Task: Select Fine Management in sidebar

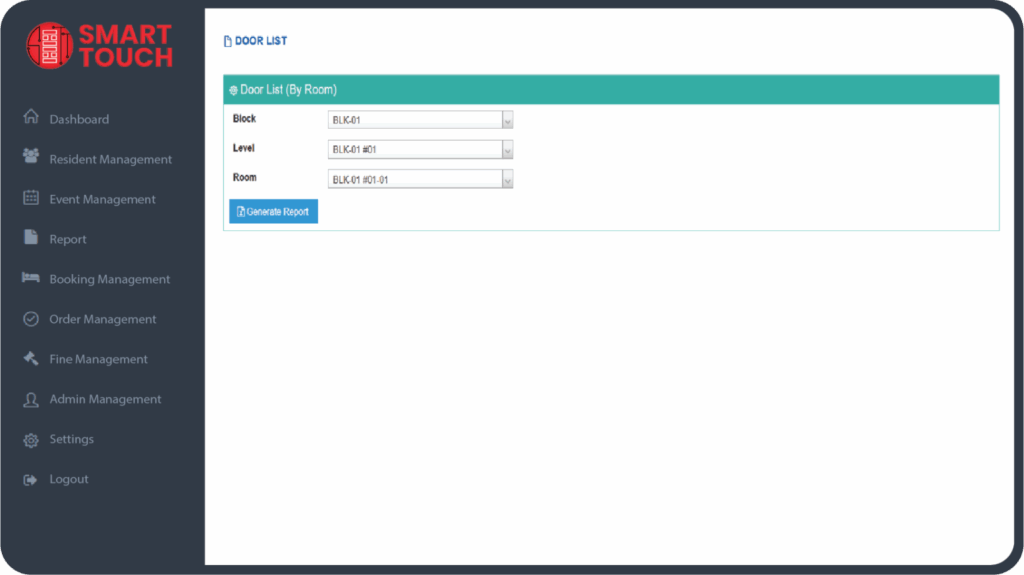Action: tap(98, 359)
